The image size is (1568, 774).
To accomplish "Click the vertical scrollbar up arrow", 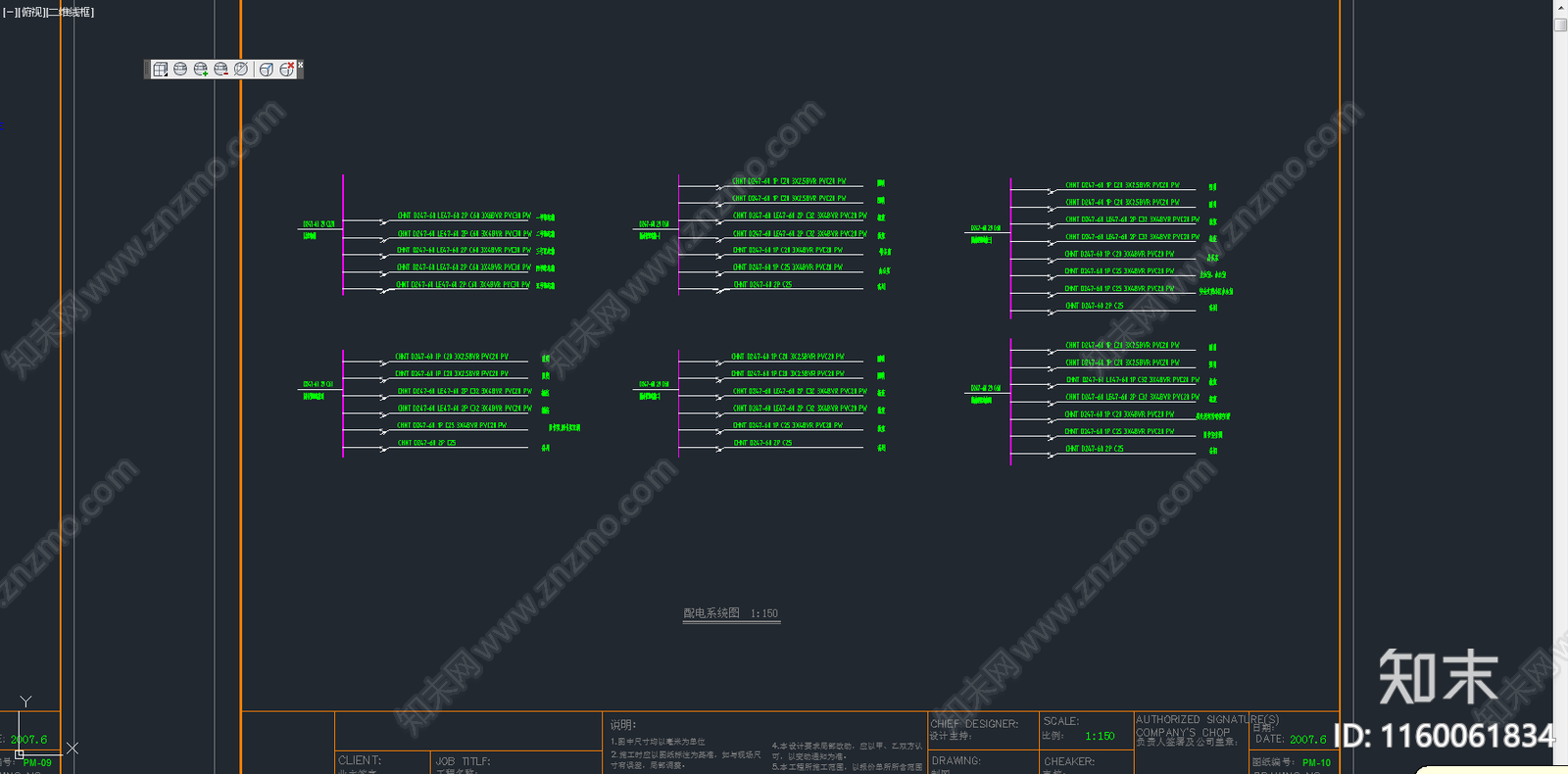I will pyautogui.click(x=1560, y=7).
